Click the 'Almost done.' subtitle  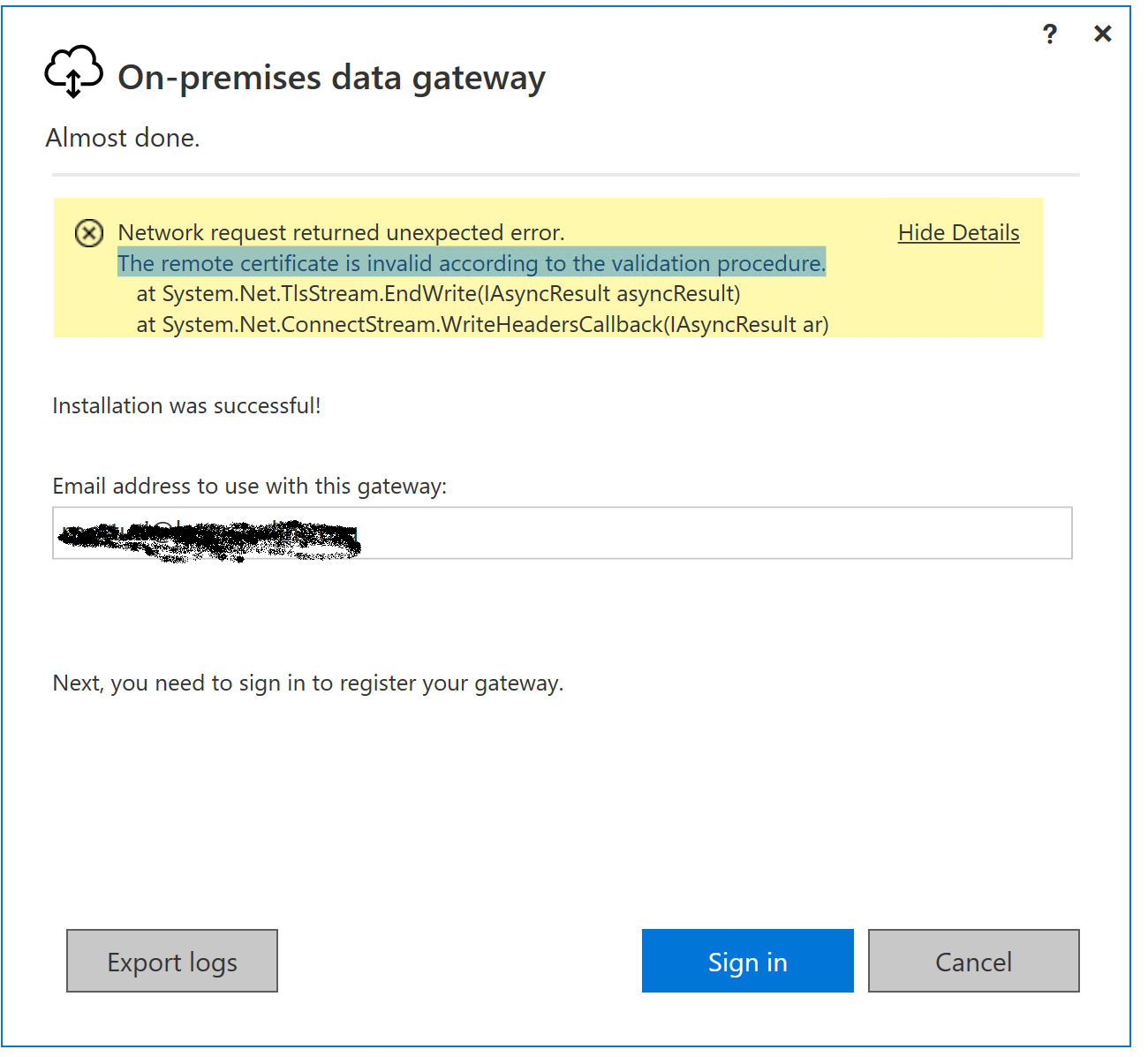123,138
